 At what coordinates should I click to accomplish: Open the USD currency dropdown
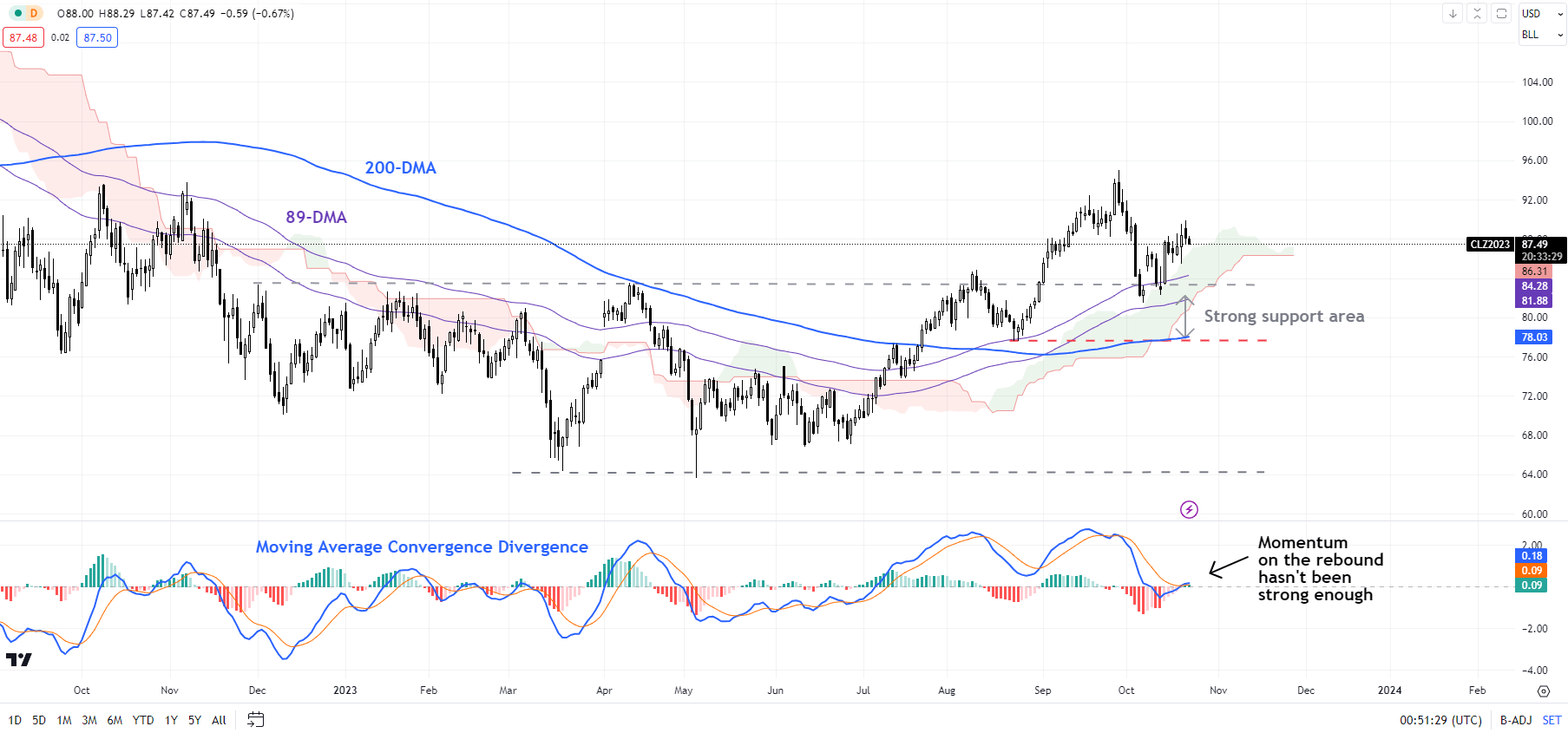click(1542, 14)
